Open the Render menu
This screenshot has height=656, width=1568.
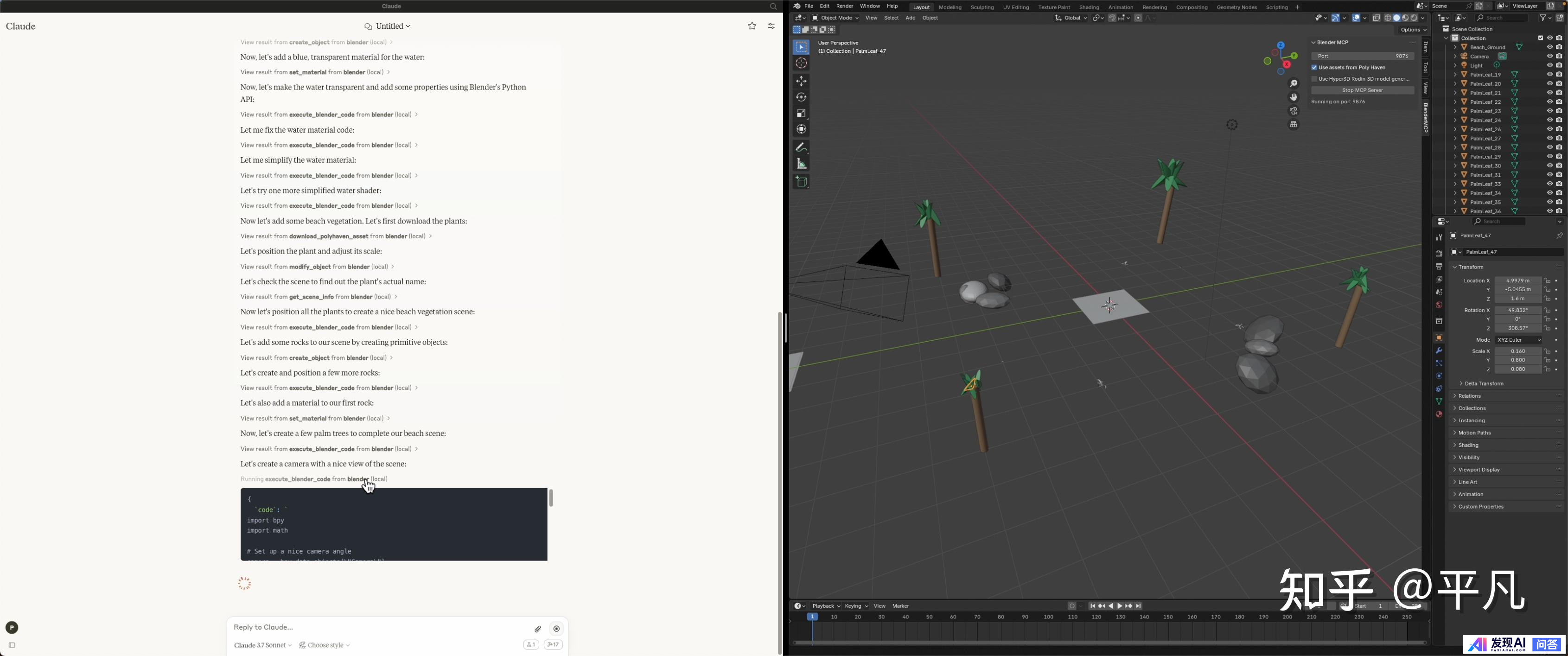tap(844, 6)
